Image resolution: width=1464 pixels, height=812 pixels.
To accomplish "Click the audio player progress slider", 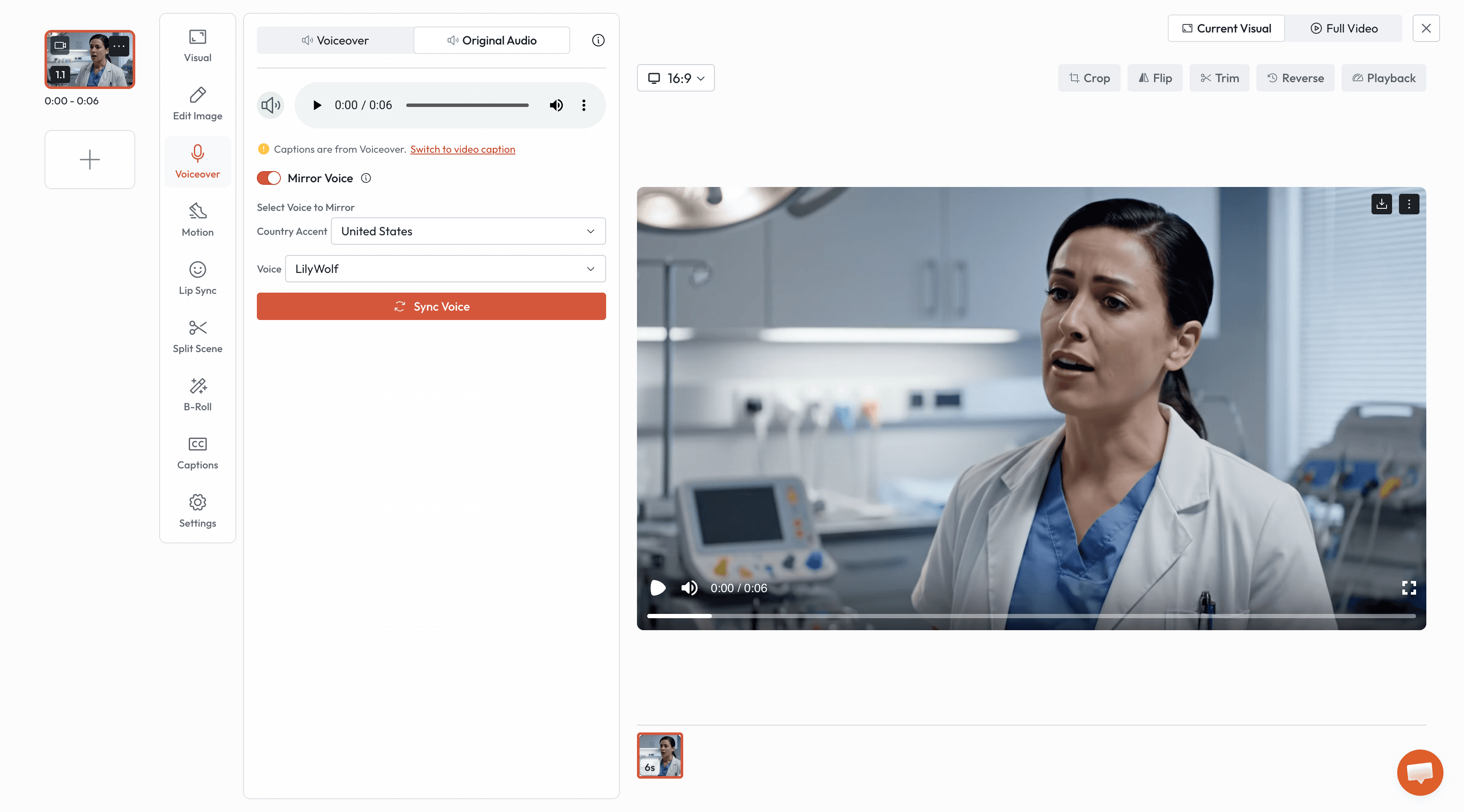I will (x=467, y=105).
